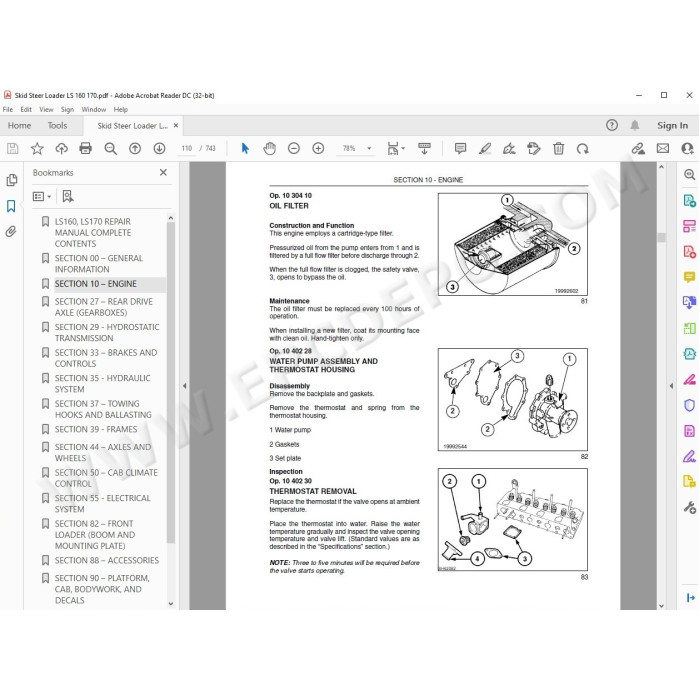Send file by email envelope icon
This screenshot has height=700, width=700.
click(x=663, y=148)
